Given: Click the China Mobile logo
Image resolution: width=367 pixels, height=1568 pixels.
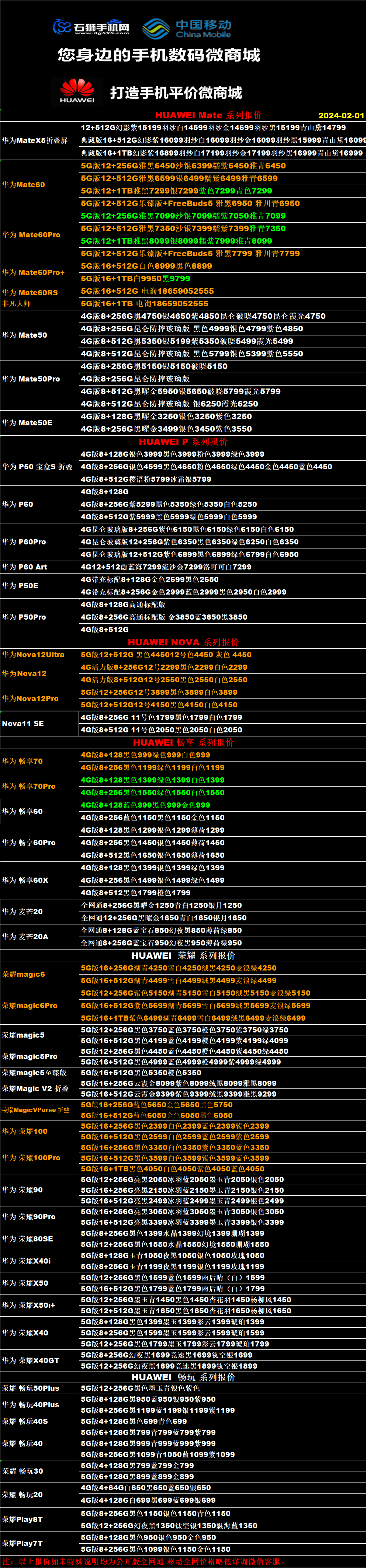Looking at the screenshot, I should point(187,29).
